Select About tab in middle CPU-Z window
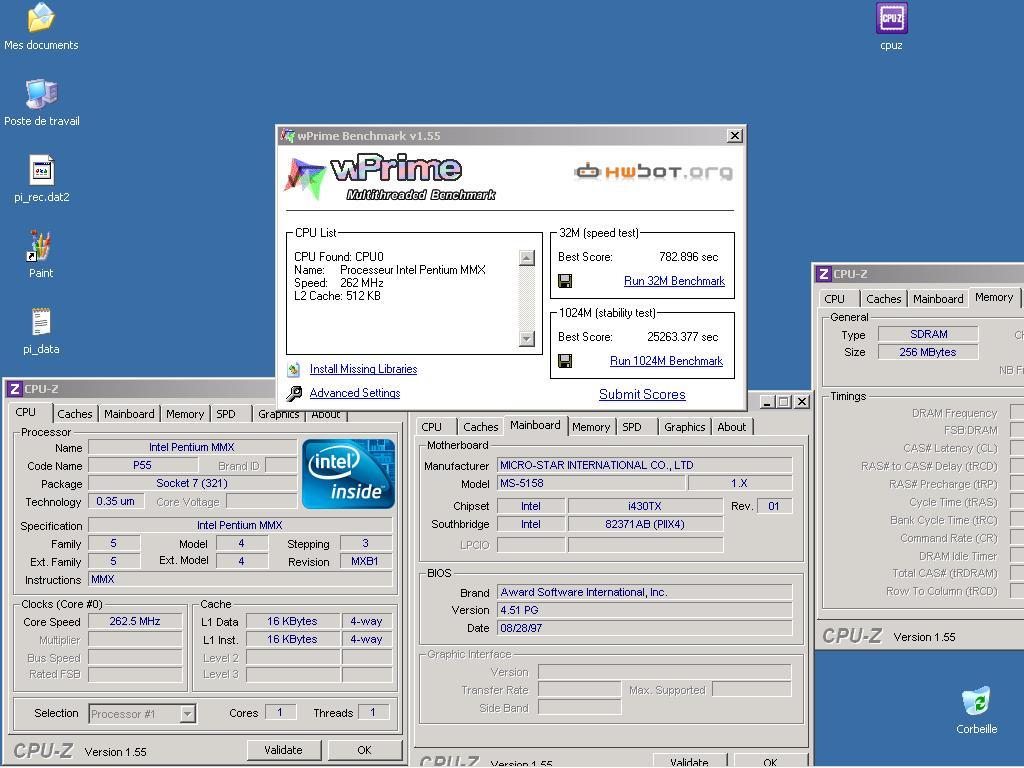Viewport: 1024px width, 768px height. point(731,426)
